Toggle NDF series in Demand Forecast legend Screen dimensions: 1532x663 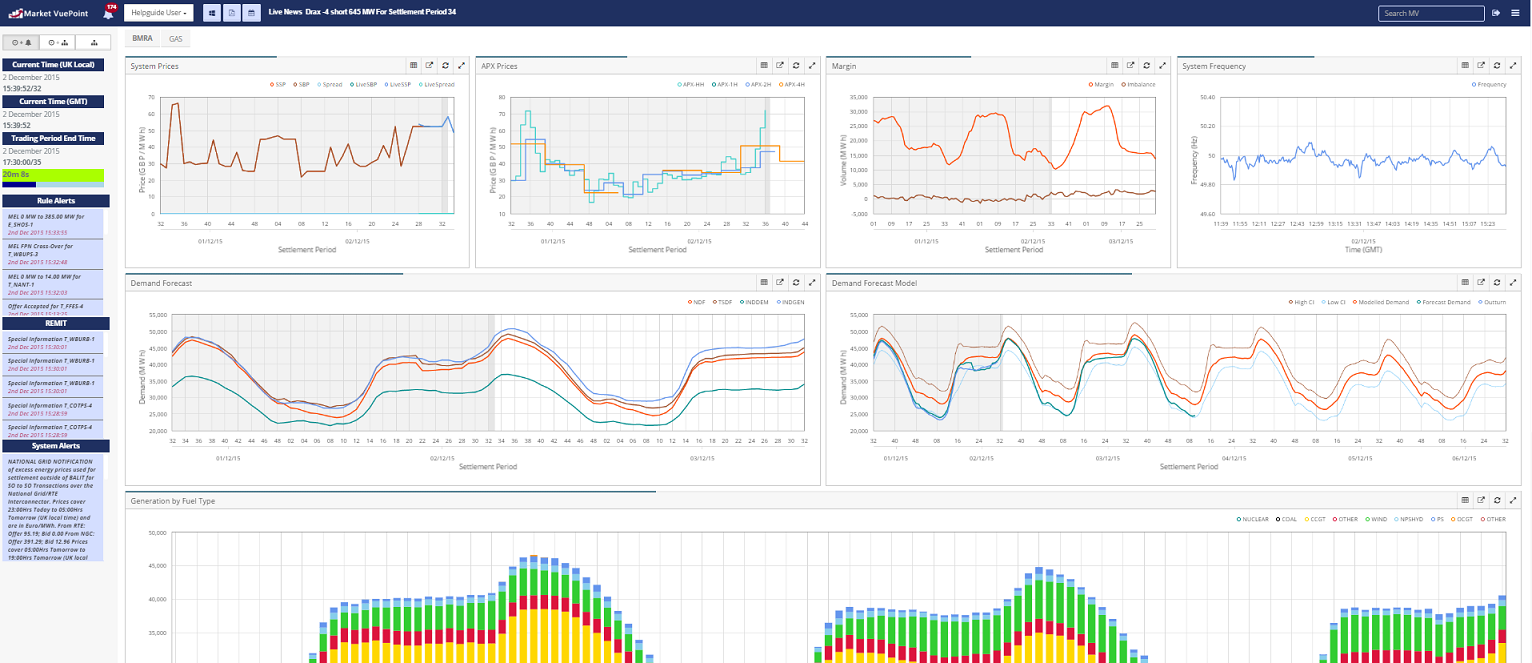click(695, 301)
